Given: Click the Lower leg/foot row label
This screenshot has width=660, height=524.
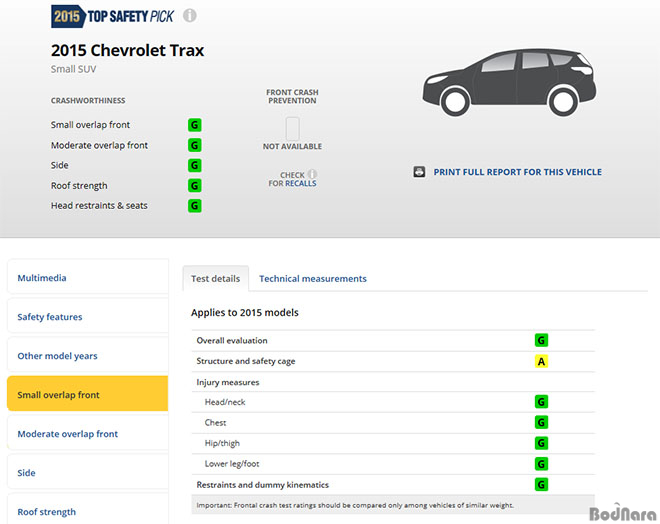Looking at the screenshot, I should [x=232, y=464].
